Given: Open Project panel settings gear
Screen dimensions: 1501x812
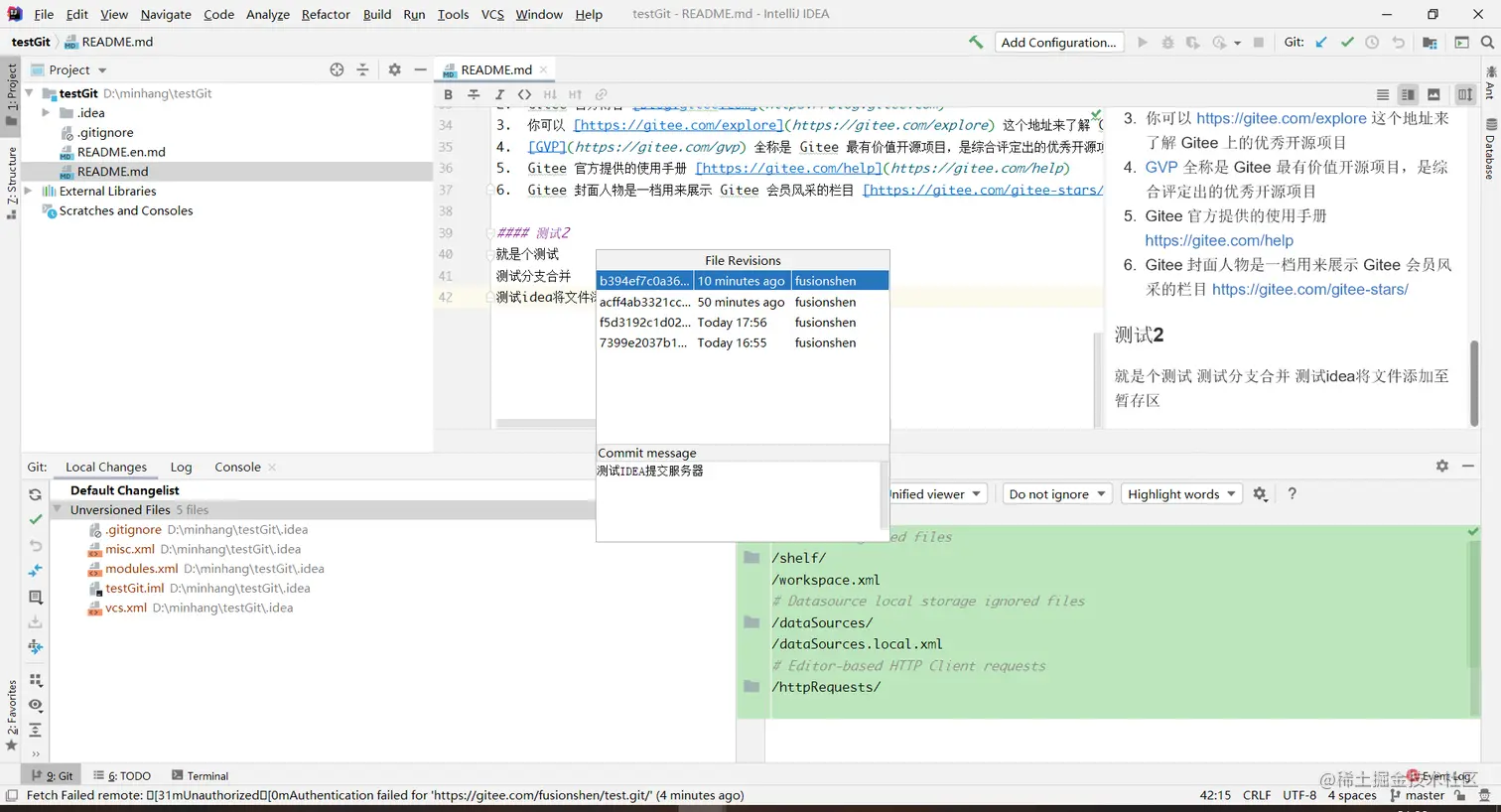Looking at the screenshot, I should (394, 69).
